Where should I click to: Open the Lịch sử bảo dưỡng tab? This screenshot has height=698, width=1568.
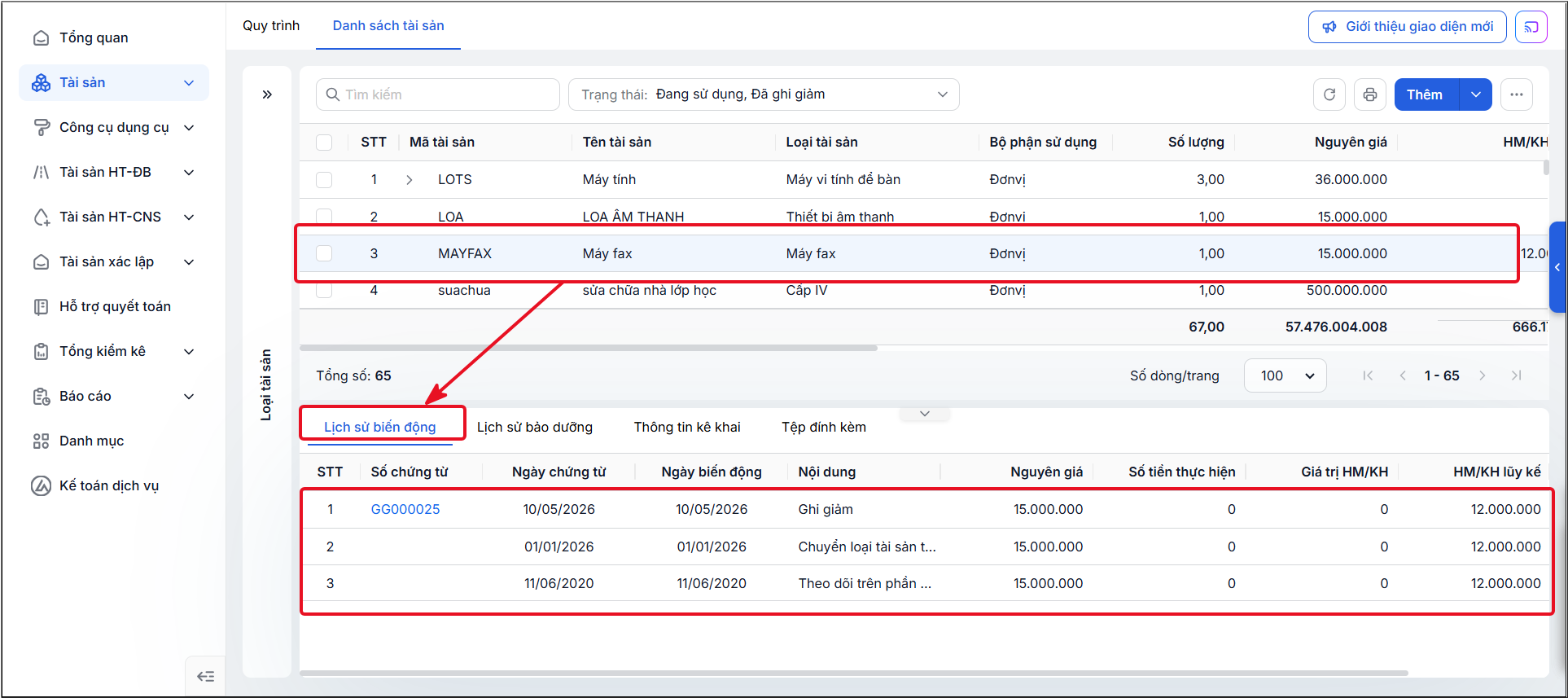pos(535,427)
